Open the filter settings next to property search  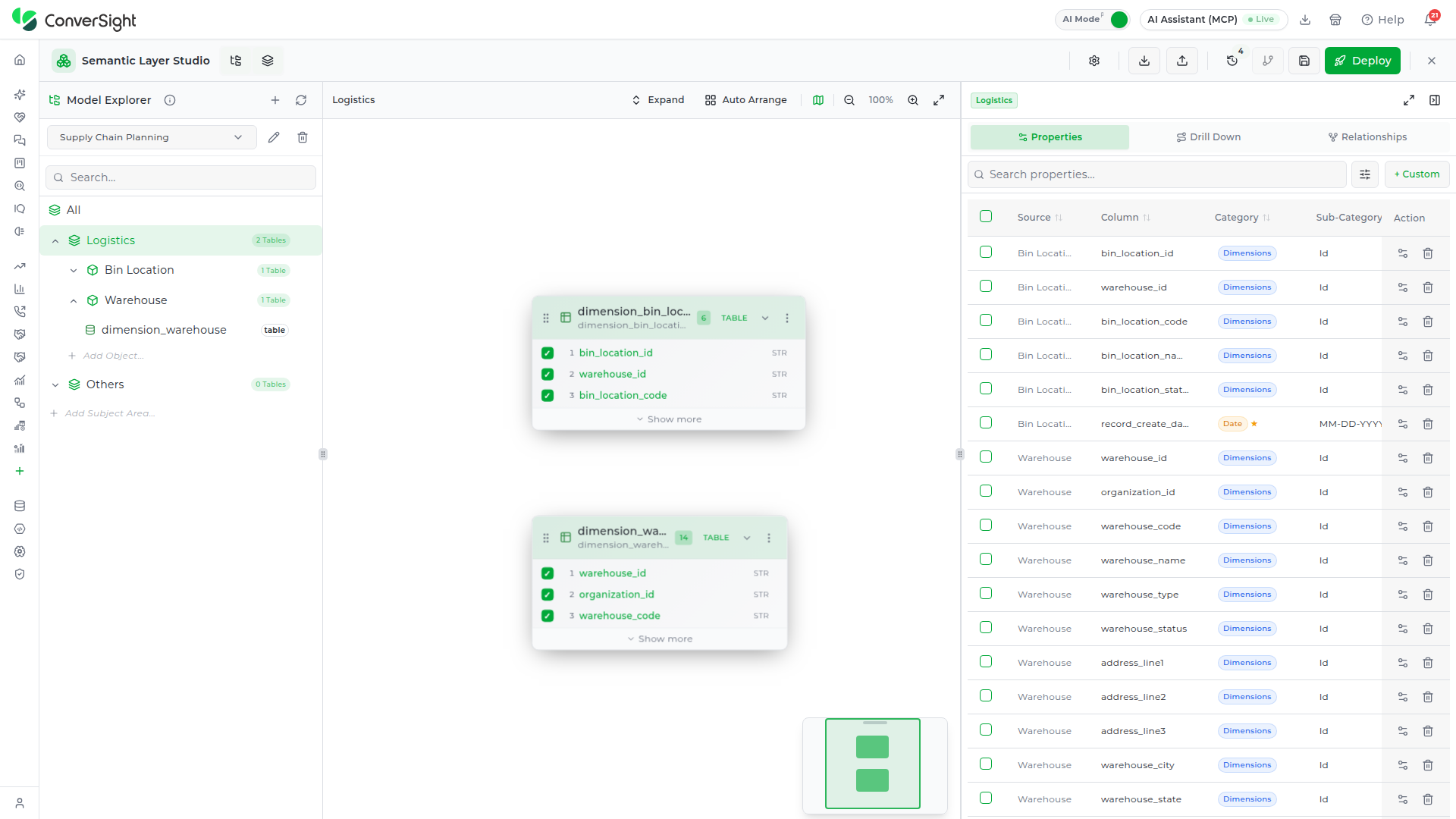[1365, 174]
